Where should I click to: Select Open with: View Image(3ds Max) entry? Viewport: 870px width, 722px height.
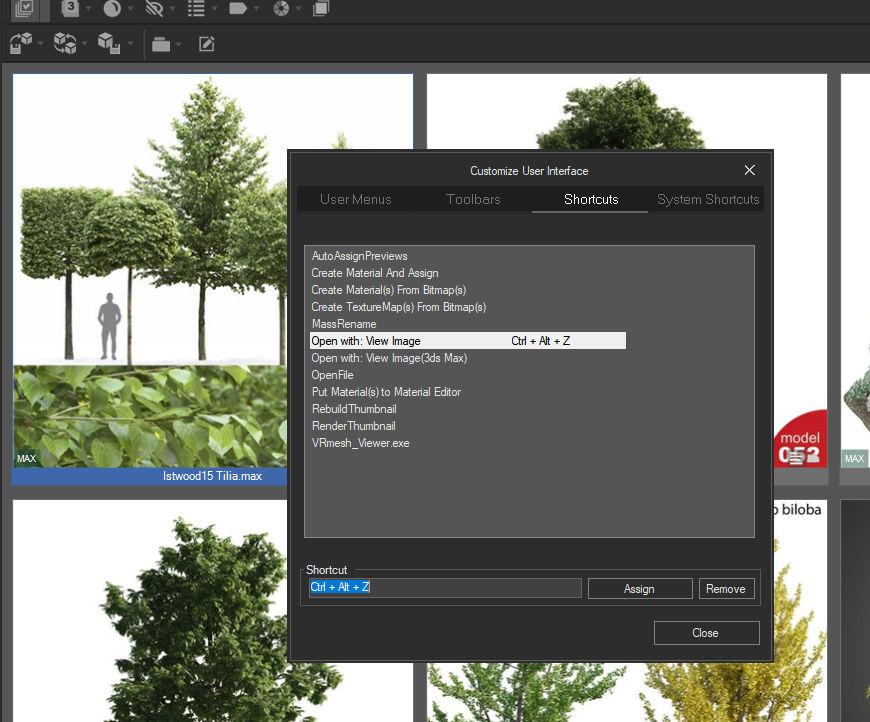coord(389,358)
